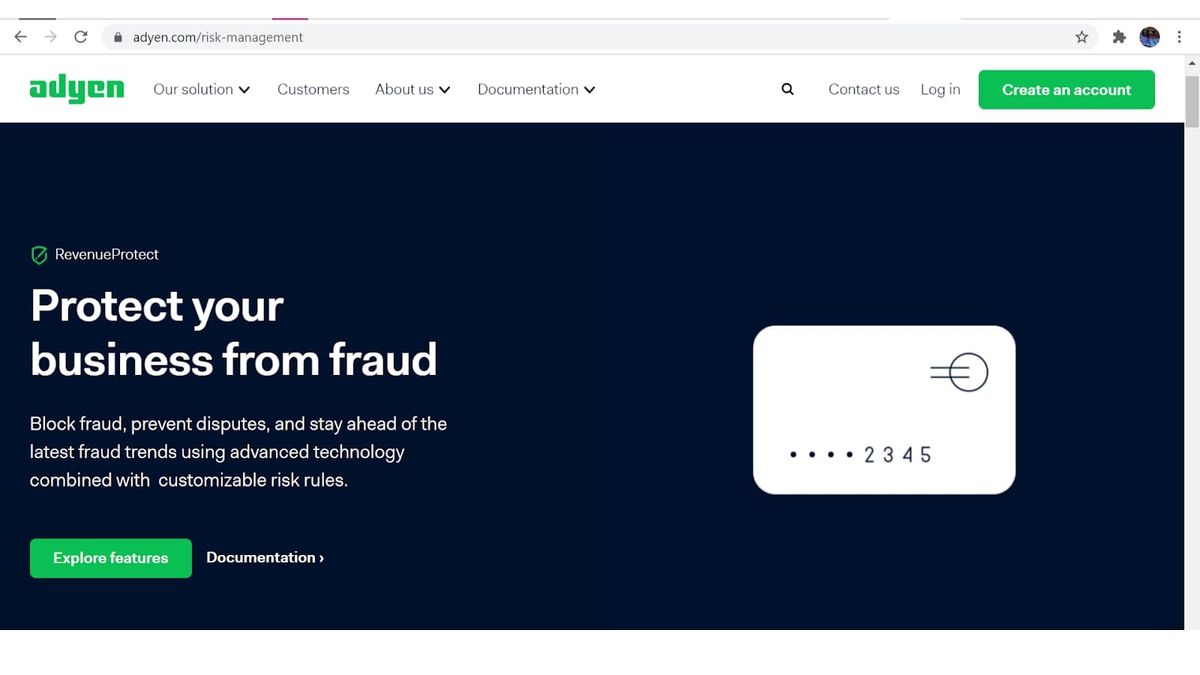Select Log in
This screenshot has height=675, width=1200.
pyautogui.click(x=939, y=89)
